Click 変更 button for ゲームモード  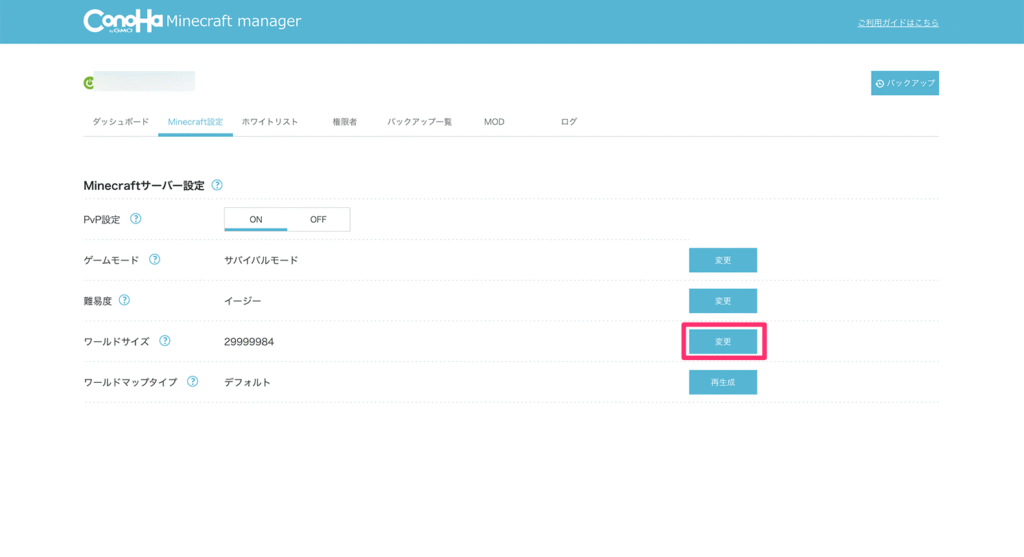722,260
